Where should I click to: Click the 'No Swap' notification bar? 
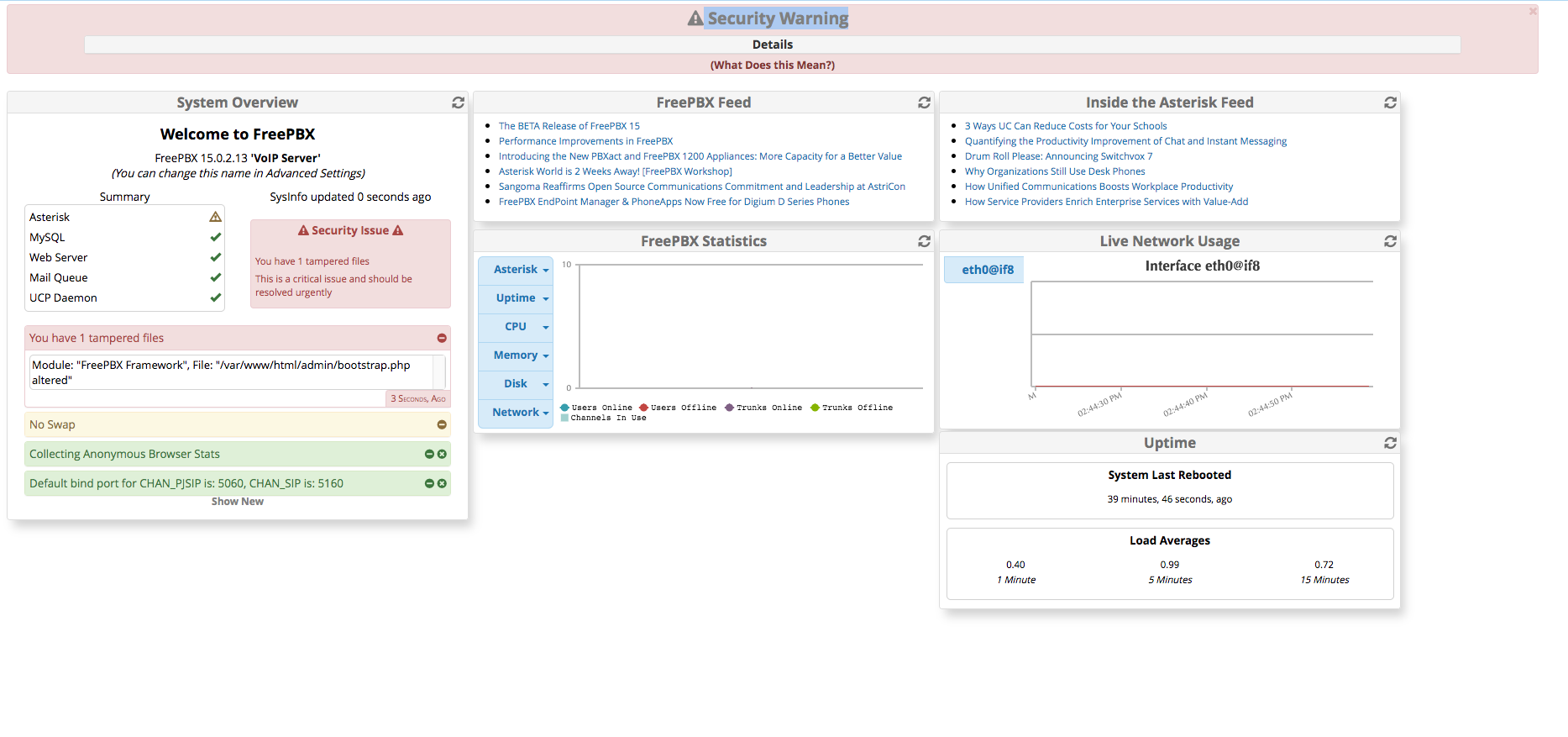pyautogui.click(x=238, y=424)
